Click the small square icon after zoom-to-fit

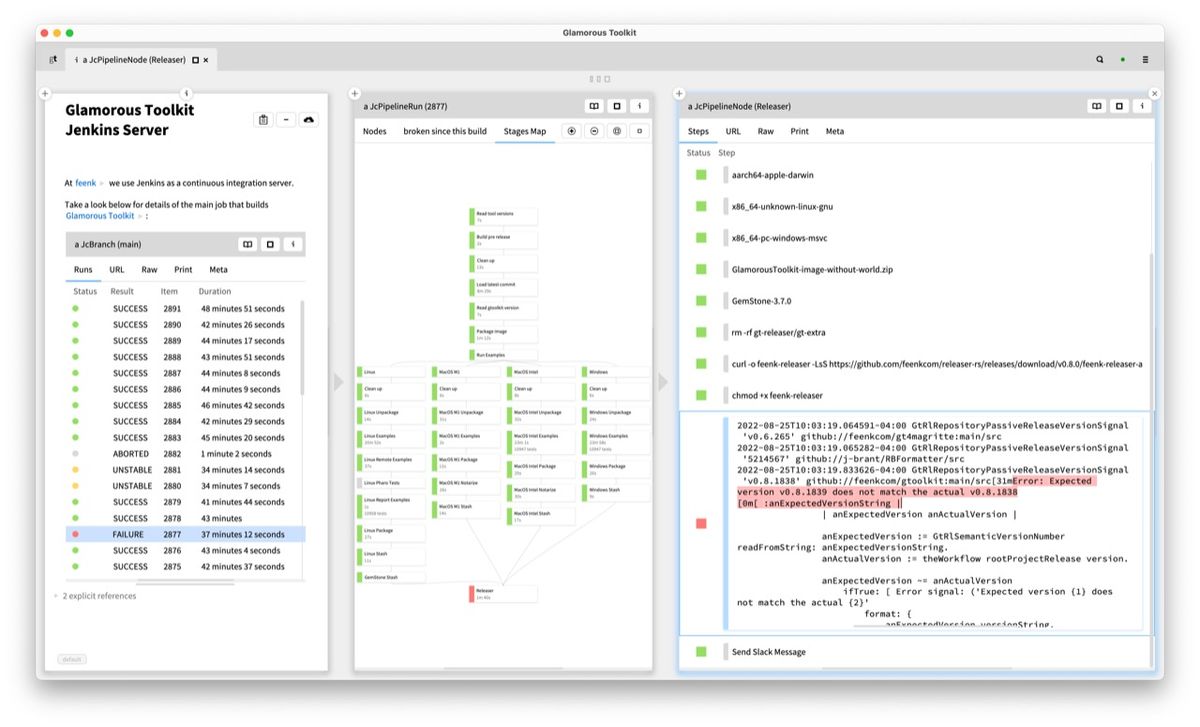coord(640,131)
